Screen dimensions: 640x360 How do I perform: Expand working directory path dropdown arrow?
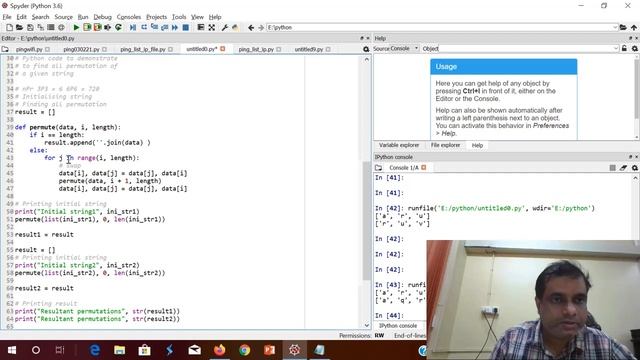click(x=615, y=27)
